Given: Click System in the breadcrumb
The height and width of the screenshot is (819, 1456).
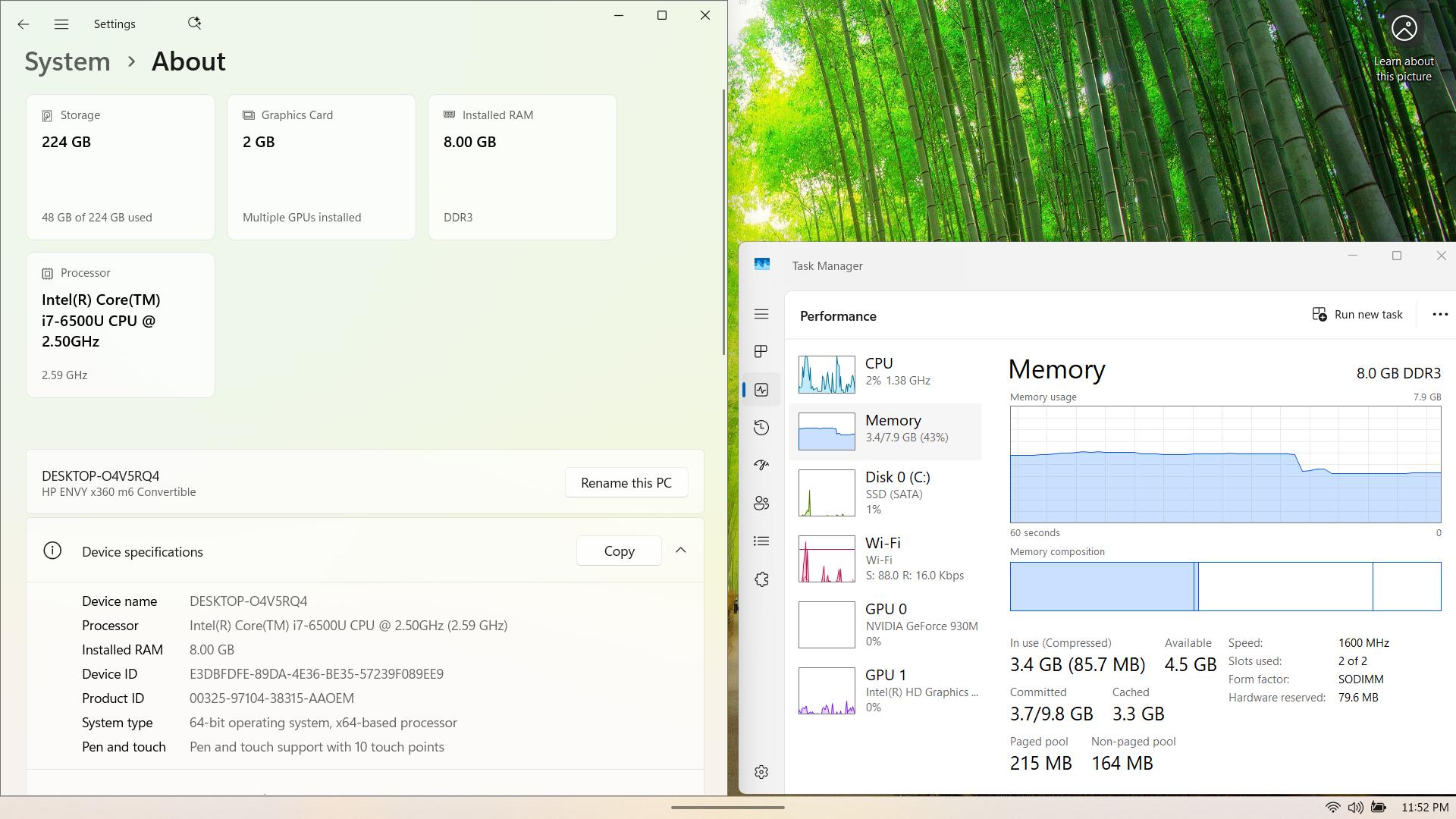Looking at the screenshot, I should (x=67, y=61).
